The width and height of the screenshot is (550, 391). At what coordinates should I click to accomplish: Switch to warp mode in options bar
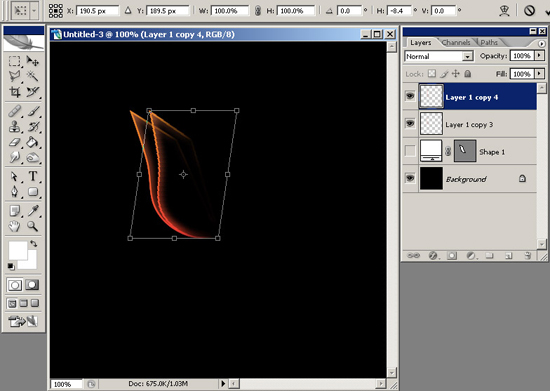(504, 11)
